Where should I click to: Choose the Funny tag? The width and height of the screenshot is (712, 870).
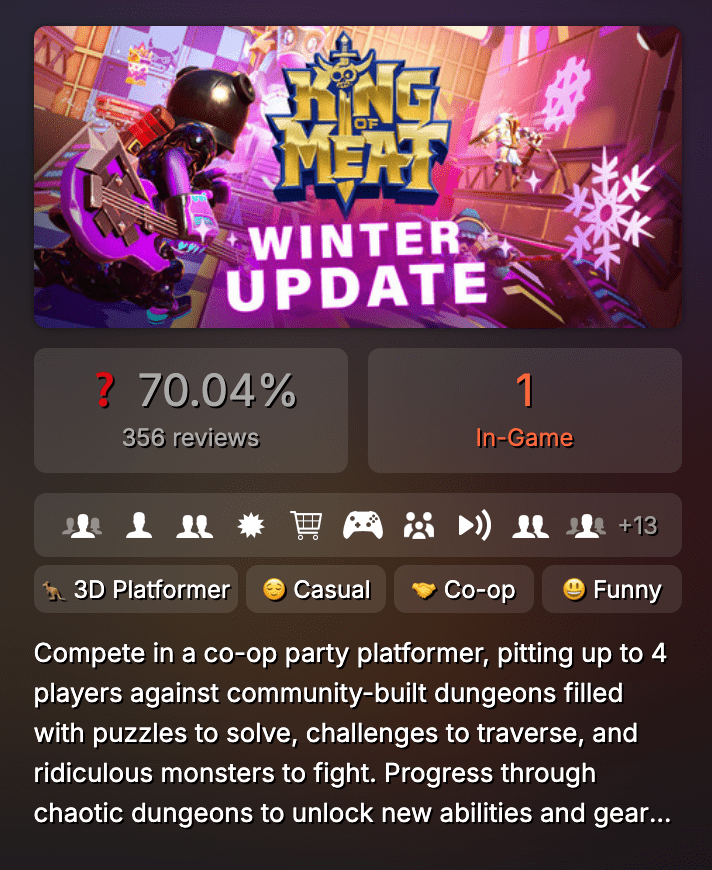[x=612, y=589]
